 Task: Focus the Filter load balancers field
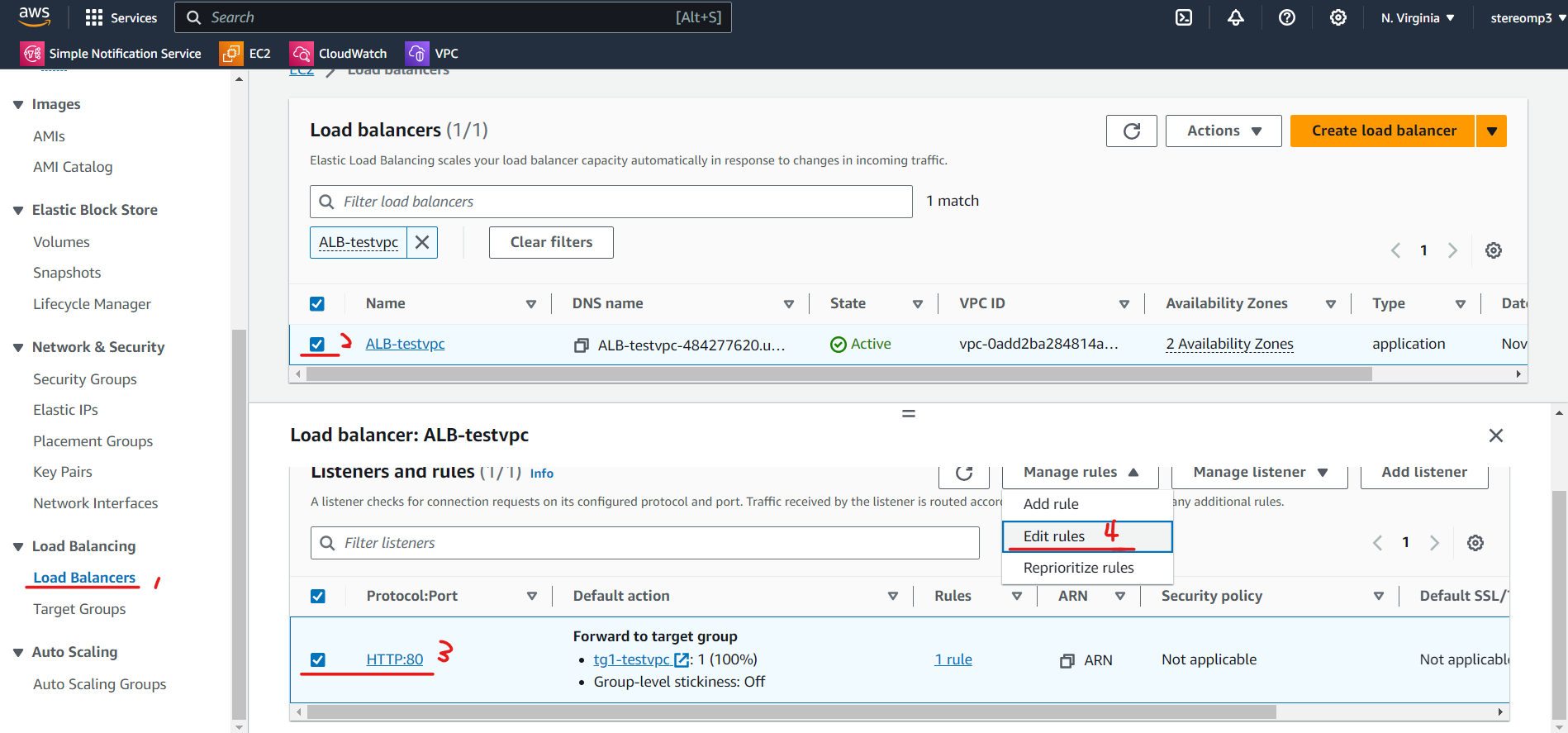coord(611,202)
